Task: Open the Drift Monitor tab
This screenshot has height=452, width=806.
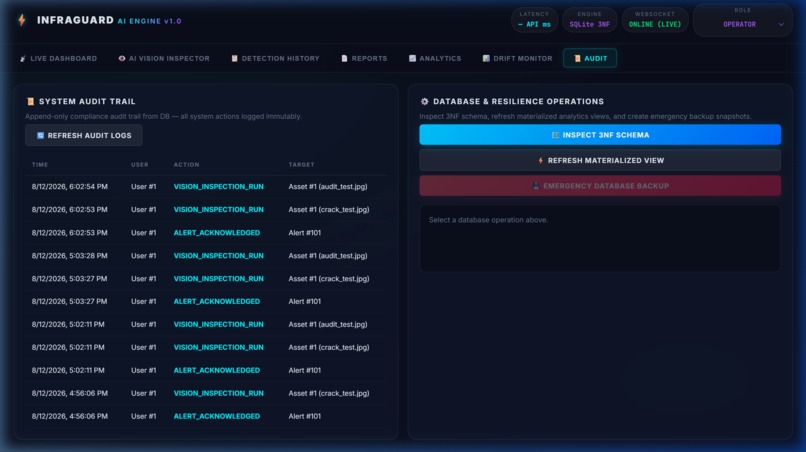Action: [x=517, y=59]
